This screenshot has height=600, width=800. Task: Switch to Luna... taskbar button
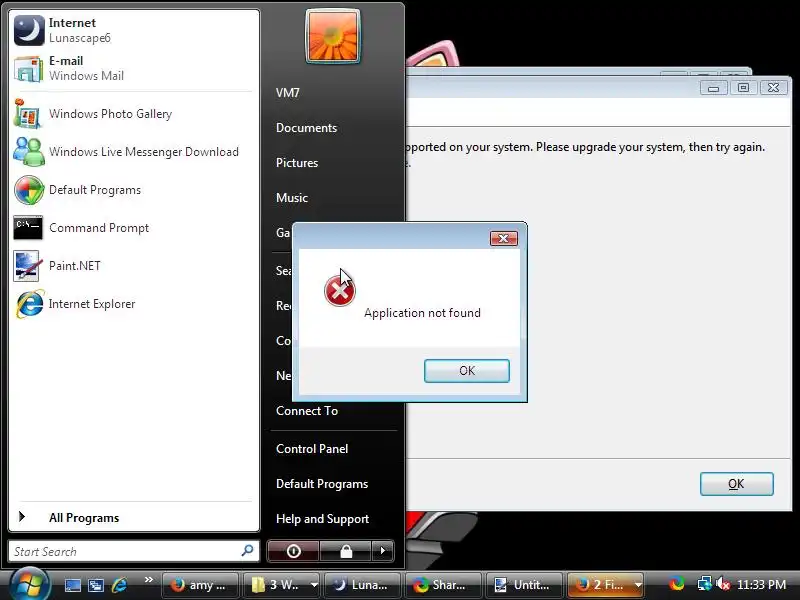coord(362,585)
